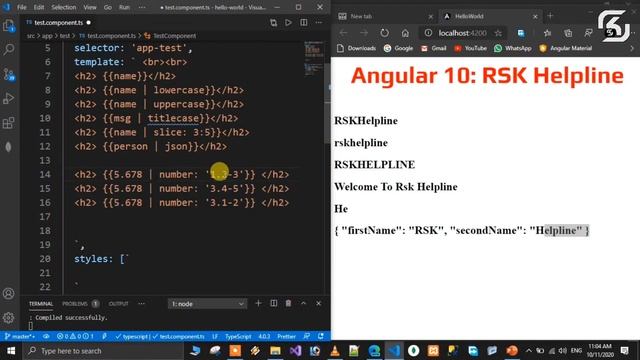Kill the terminal with trash icon

pos(289,303)
